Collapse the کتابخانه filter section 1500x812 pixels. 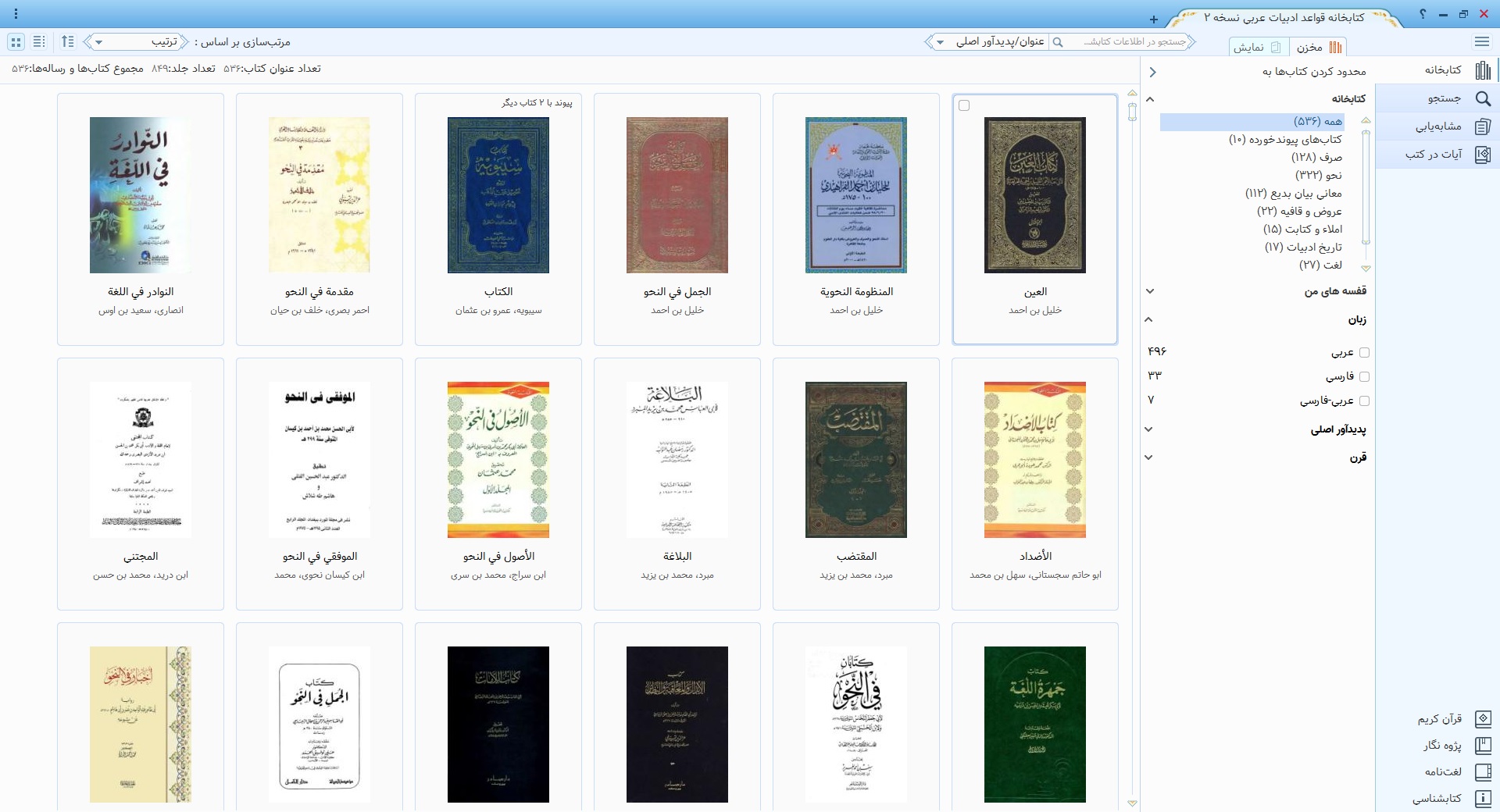1149,99
